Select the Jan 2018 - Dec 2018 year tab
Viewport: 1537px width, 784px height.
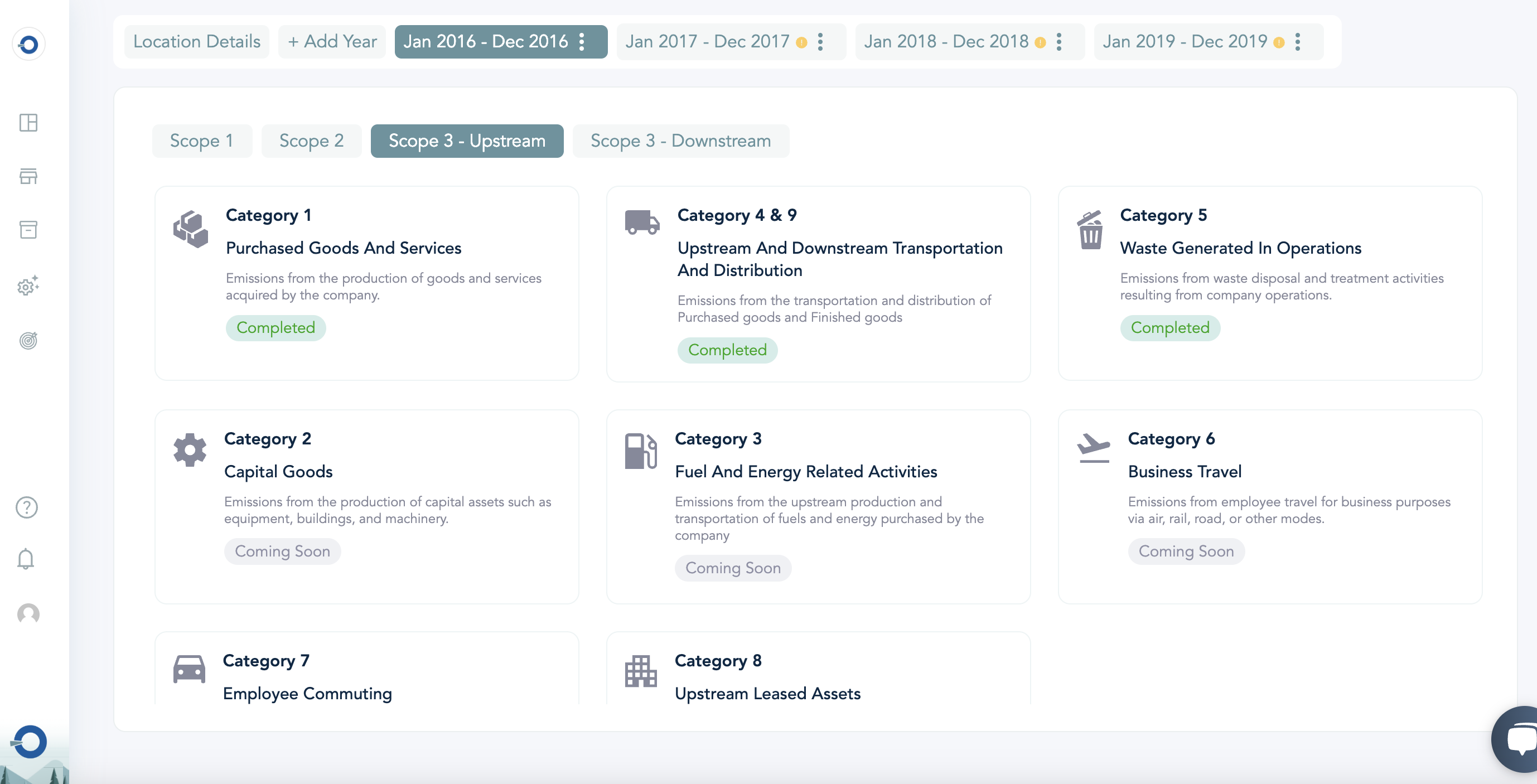(x=946, y=42)
